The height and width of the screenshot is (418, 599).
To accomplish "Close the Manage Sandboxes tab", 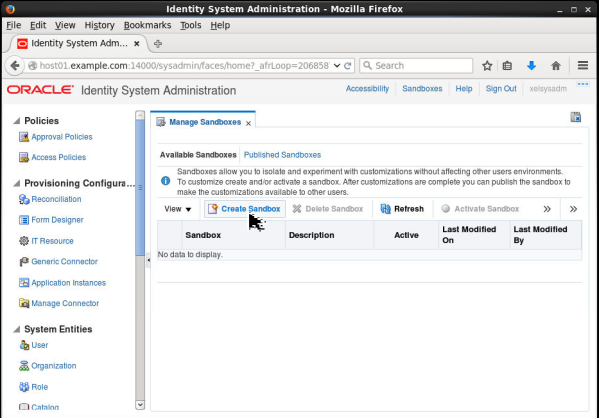I will pyautogui.click(x=248, y=123).
